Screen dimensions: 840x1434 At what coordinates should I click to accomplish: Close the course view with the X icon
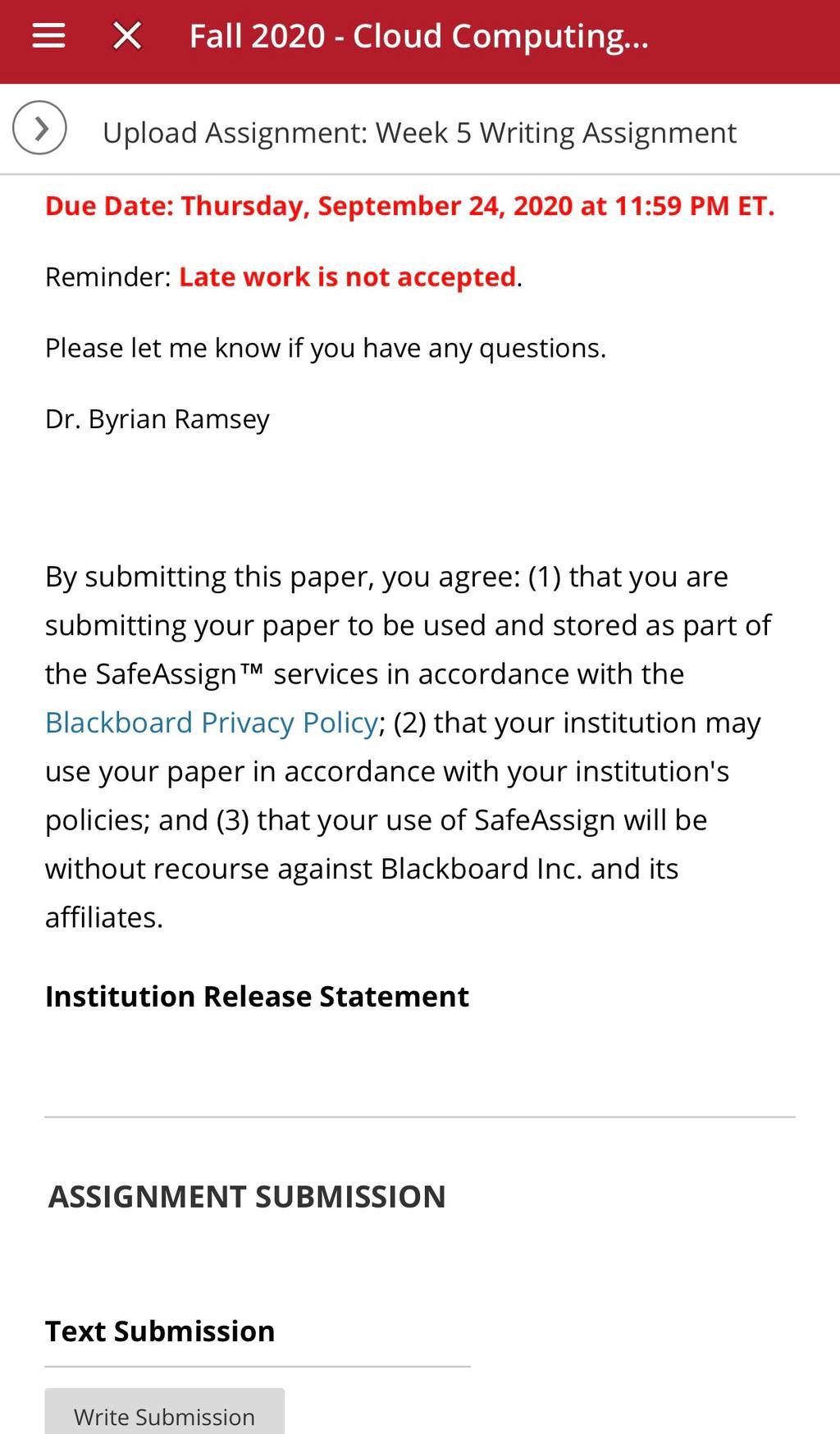tap(127, 36)
